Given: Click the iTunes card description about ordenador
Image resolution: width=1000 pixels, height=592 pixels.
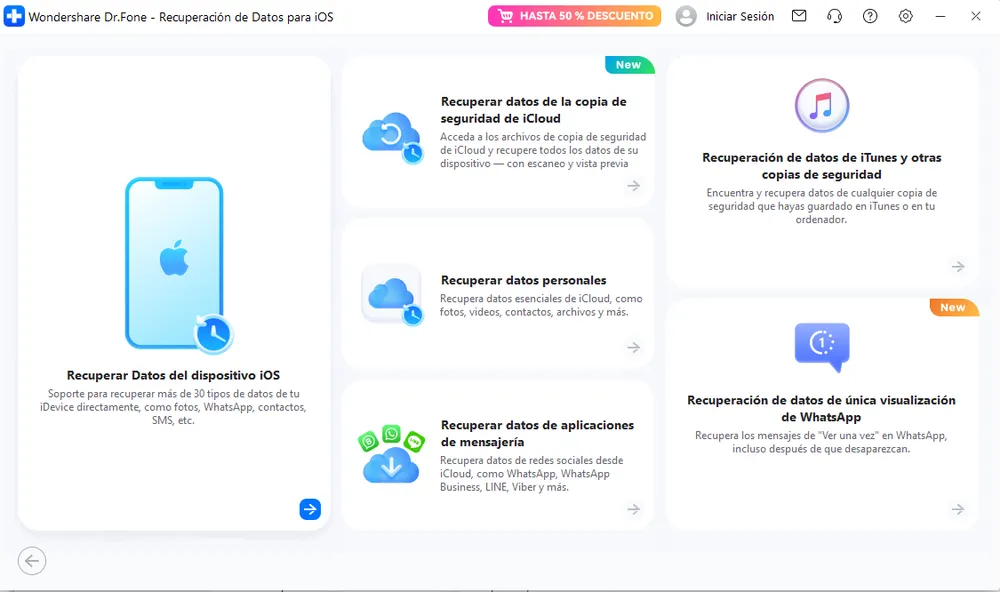Looking at the screenshot, I should pos(821,206).
